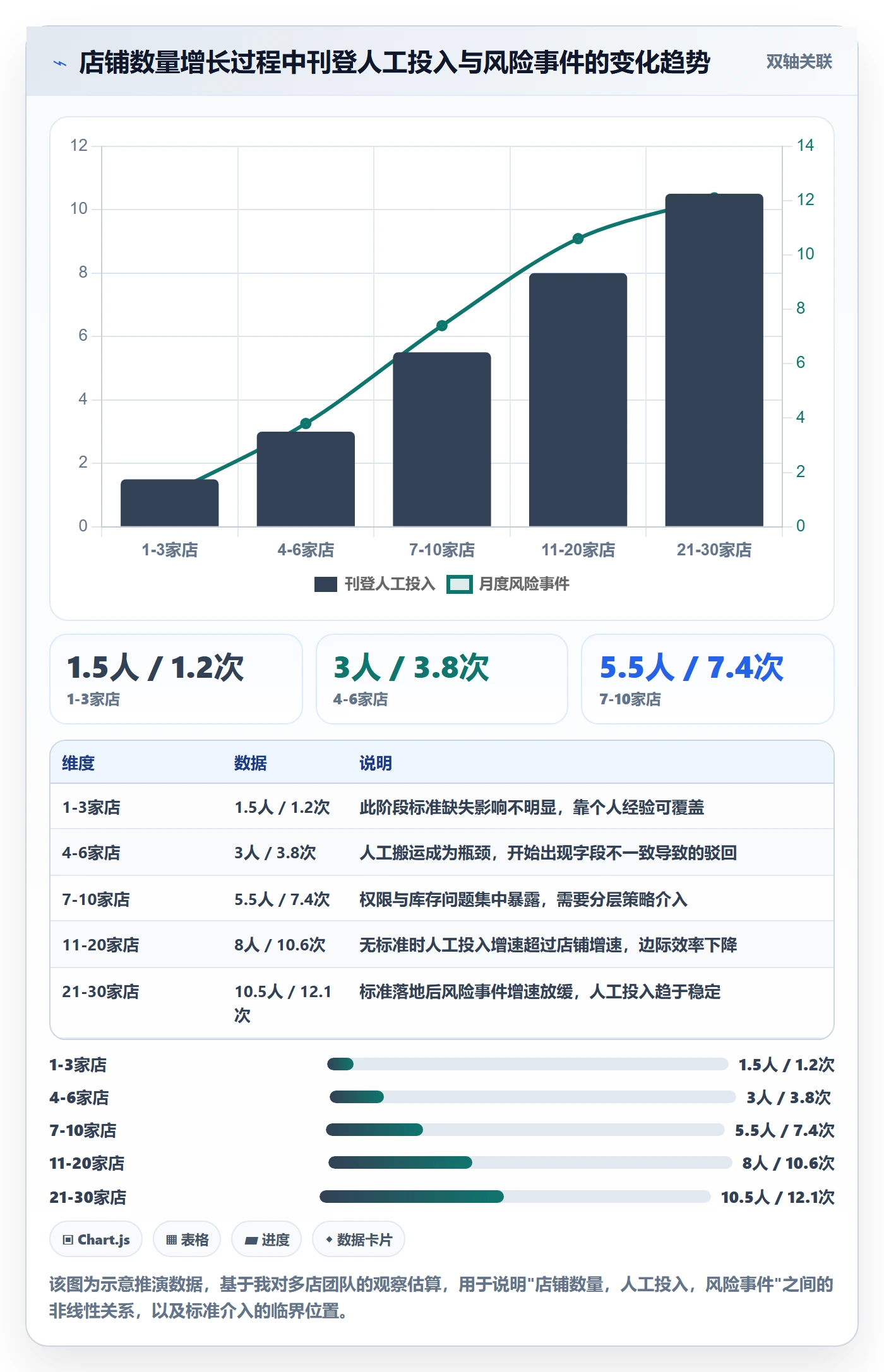Click the text '无标准时人工投入增速超过店铺增速，边际效率下降'
The image size is (884, 1372).
pos(548,945)
